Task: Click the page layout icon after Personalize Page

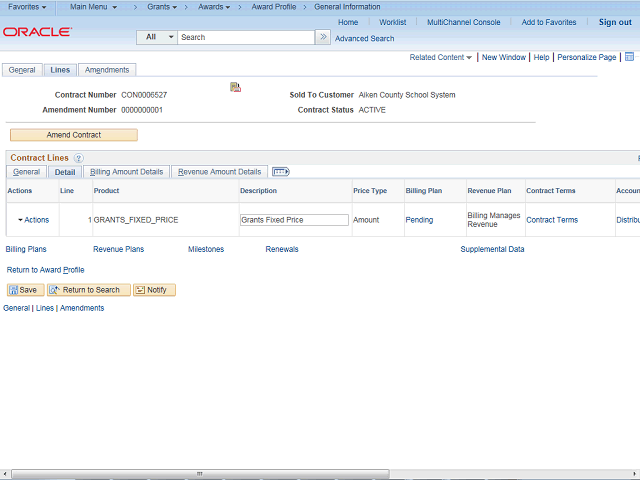Action: pyautogui.click(x=629, y=57)
